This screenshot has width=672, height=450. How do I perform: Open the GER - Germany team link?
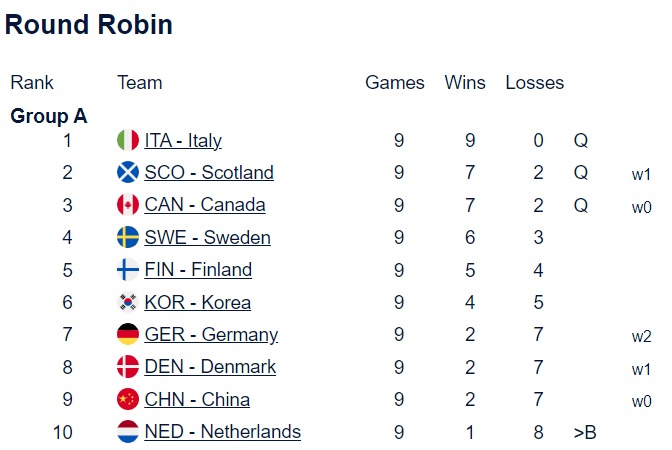pyautogui.click(x=211, y=335)
